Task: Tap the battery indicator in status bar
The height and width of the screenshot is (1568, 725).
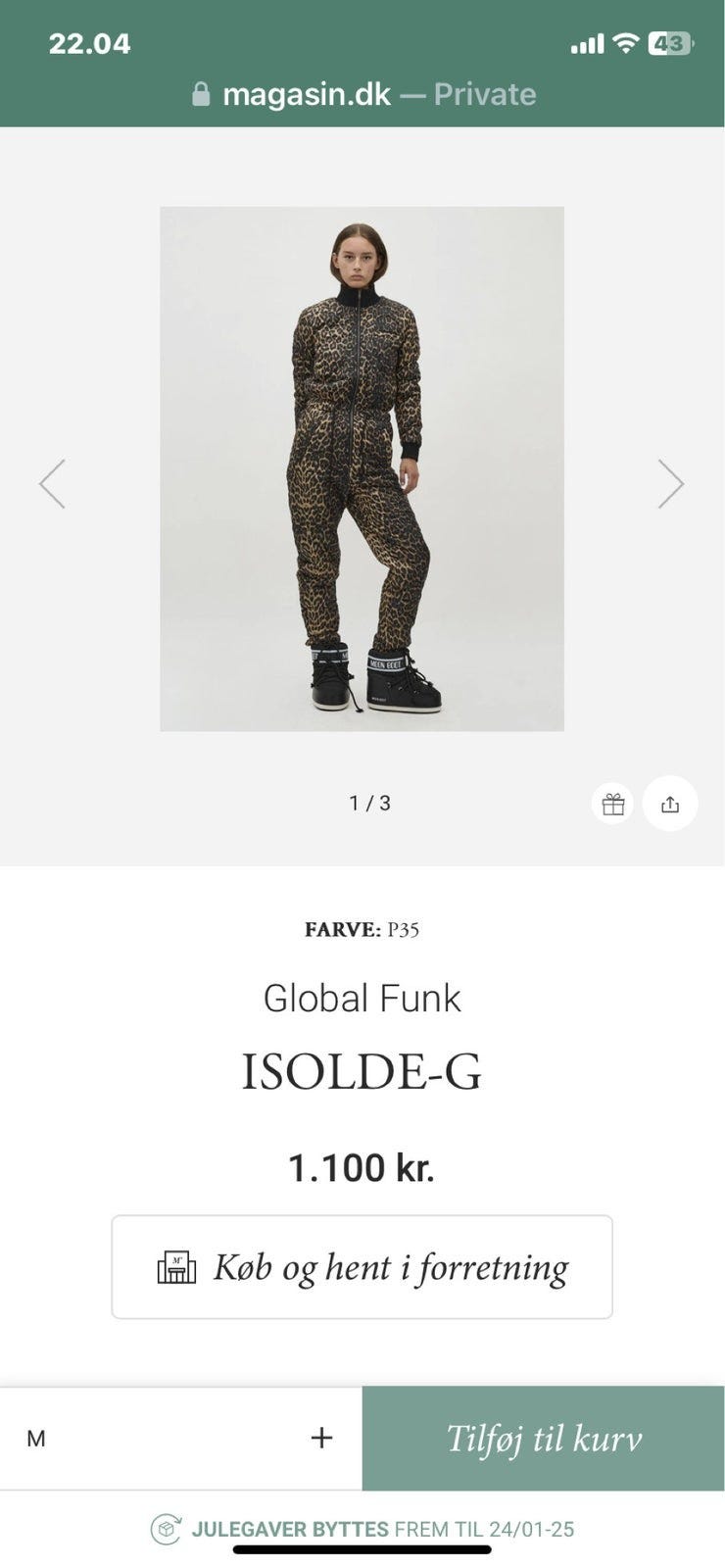Action: (671, 43)
